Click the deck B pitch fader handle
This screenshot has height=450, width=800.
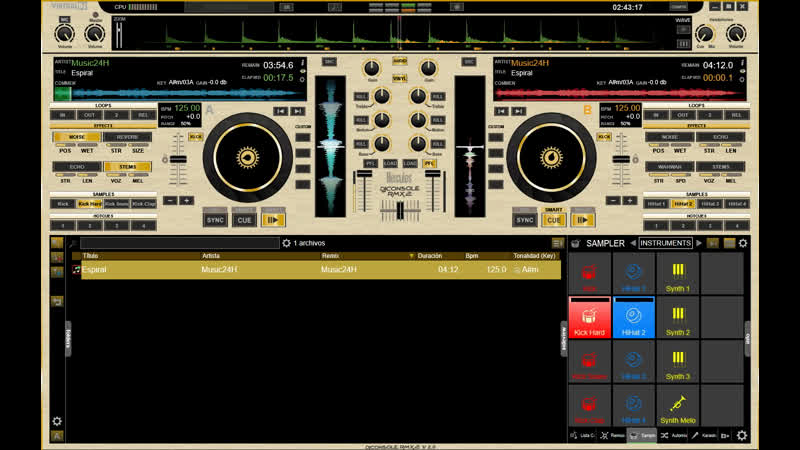click(621, 160)
